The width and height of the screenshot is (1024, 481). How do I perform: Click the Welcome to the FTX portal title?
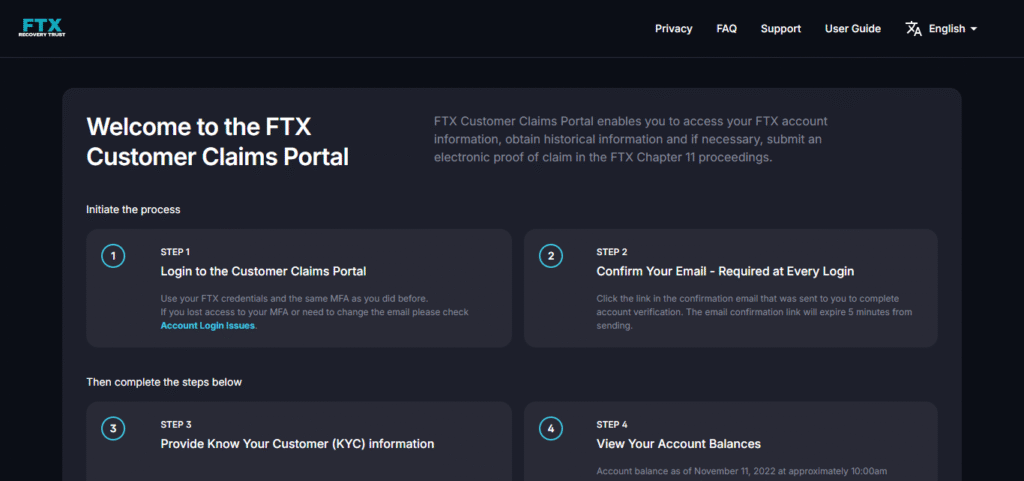217,142
